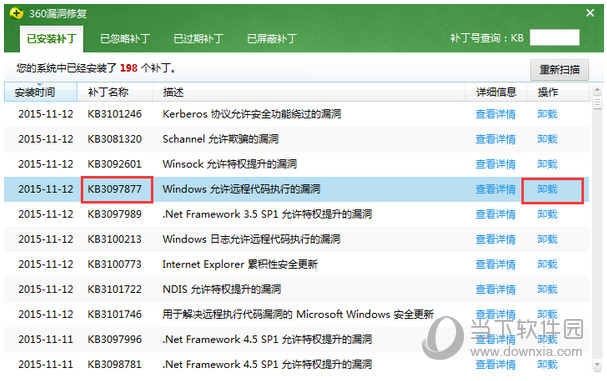Click the .Net Framework 3.5 SP1 description

tap(267, 214)
